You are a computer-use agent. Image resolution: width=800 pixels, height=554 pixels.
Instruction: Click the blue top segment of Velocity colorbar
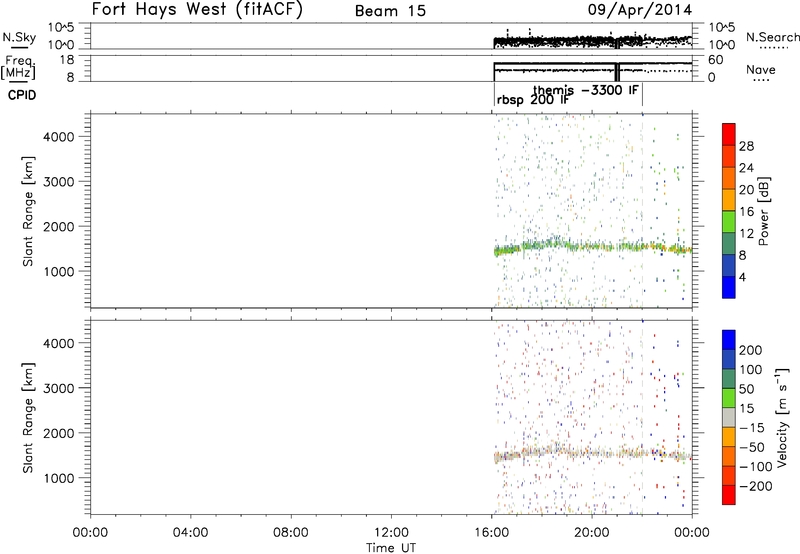[729, 340]
